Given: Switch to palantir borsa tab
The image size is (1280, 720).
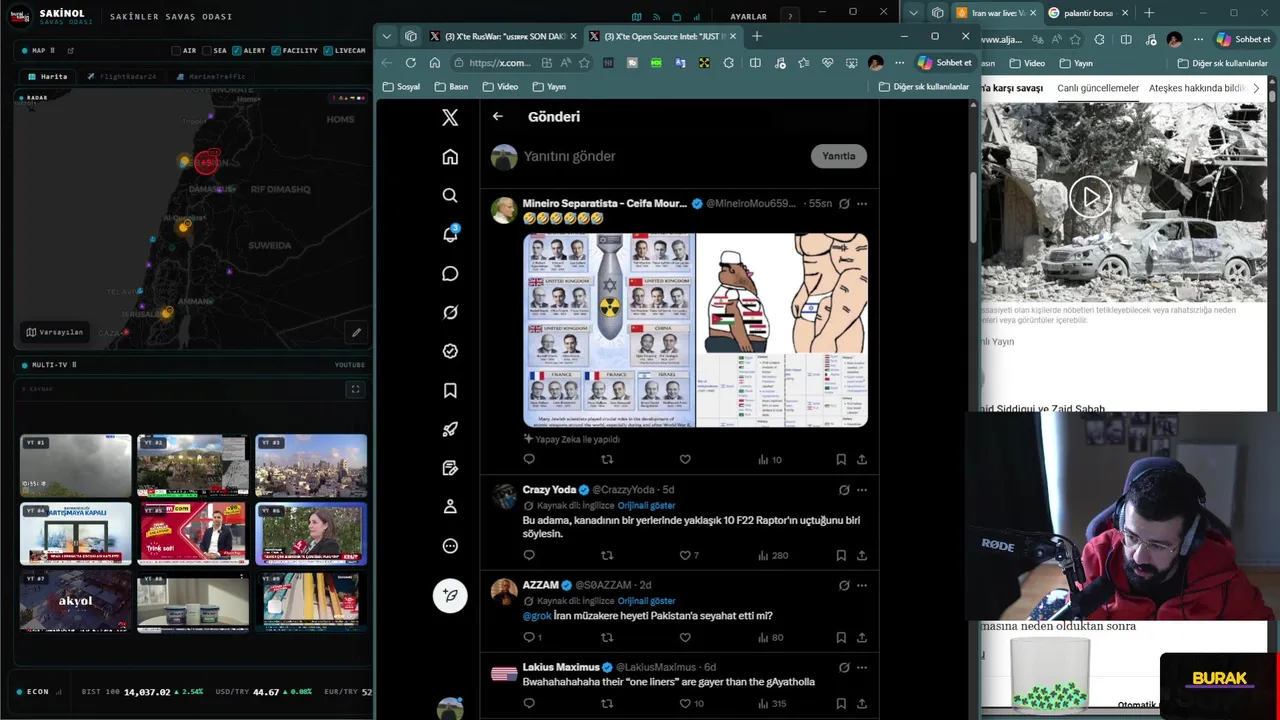Looking at the screenshot, I should click(x=1088, y=12).
